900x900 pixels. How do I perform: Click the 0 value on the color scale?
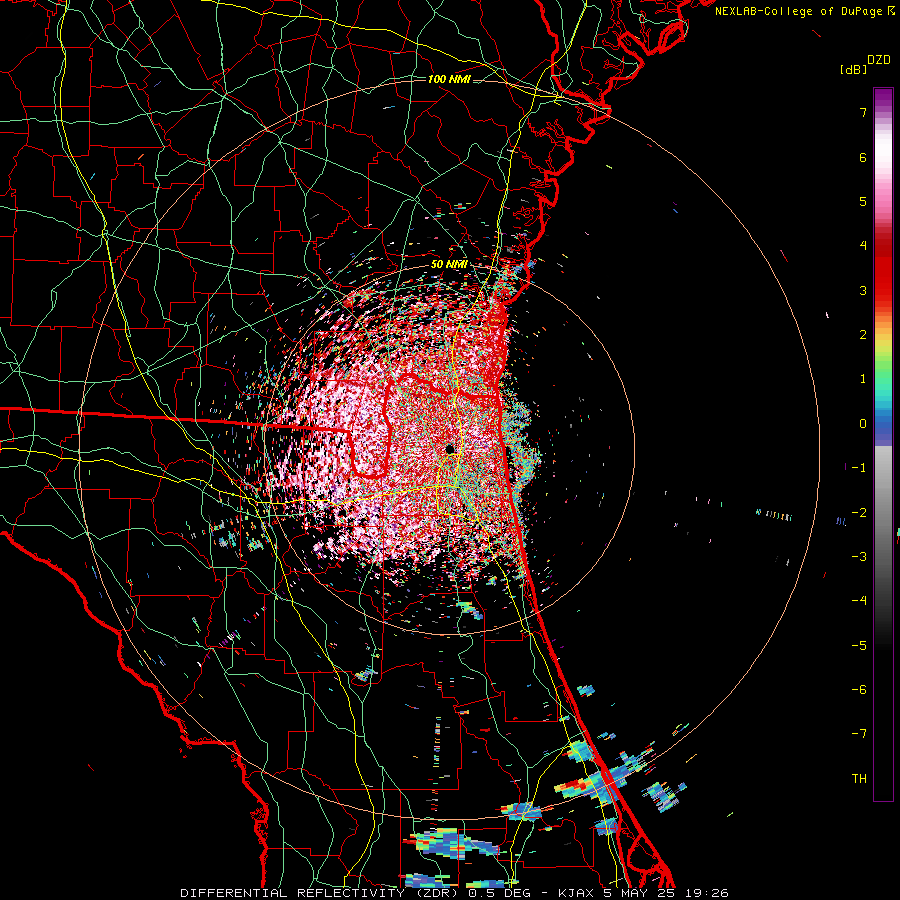(863, 424)
